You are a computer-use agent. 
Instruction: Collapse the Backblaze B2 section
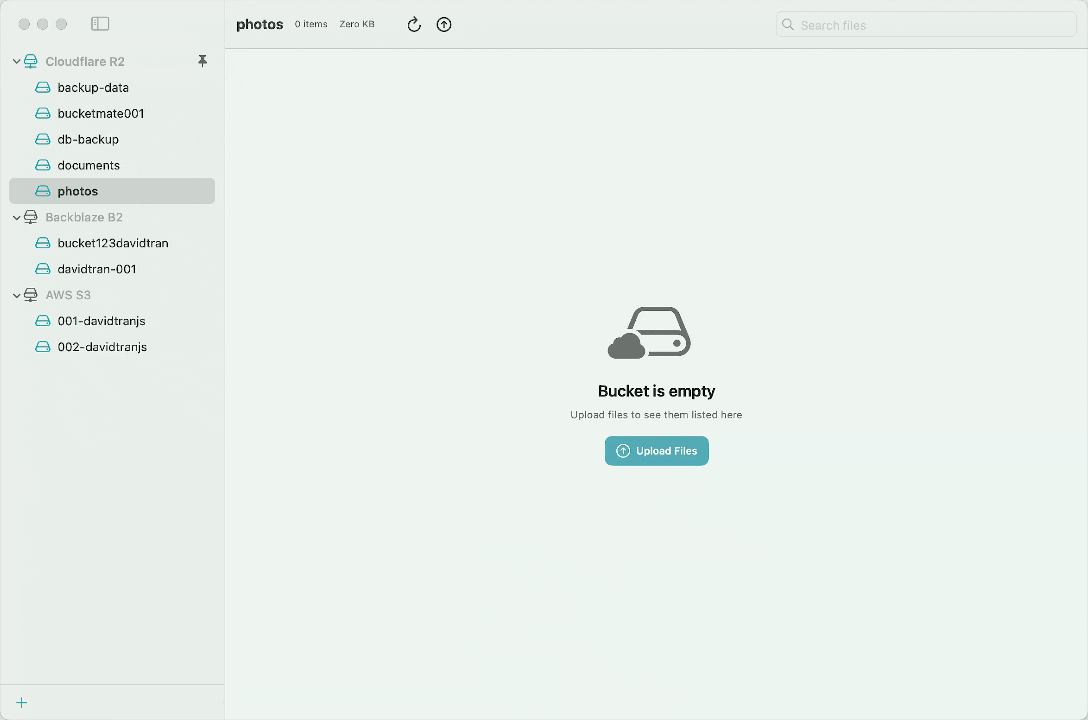15,217
